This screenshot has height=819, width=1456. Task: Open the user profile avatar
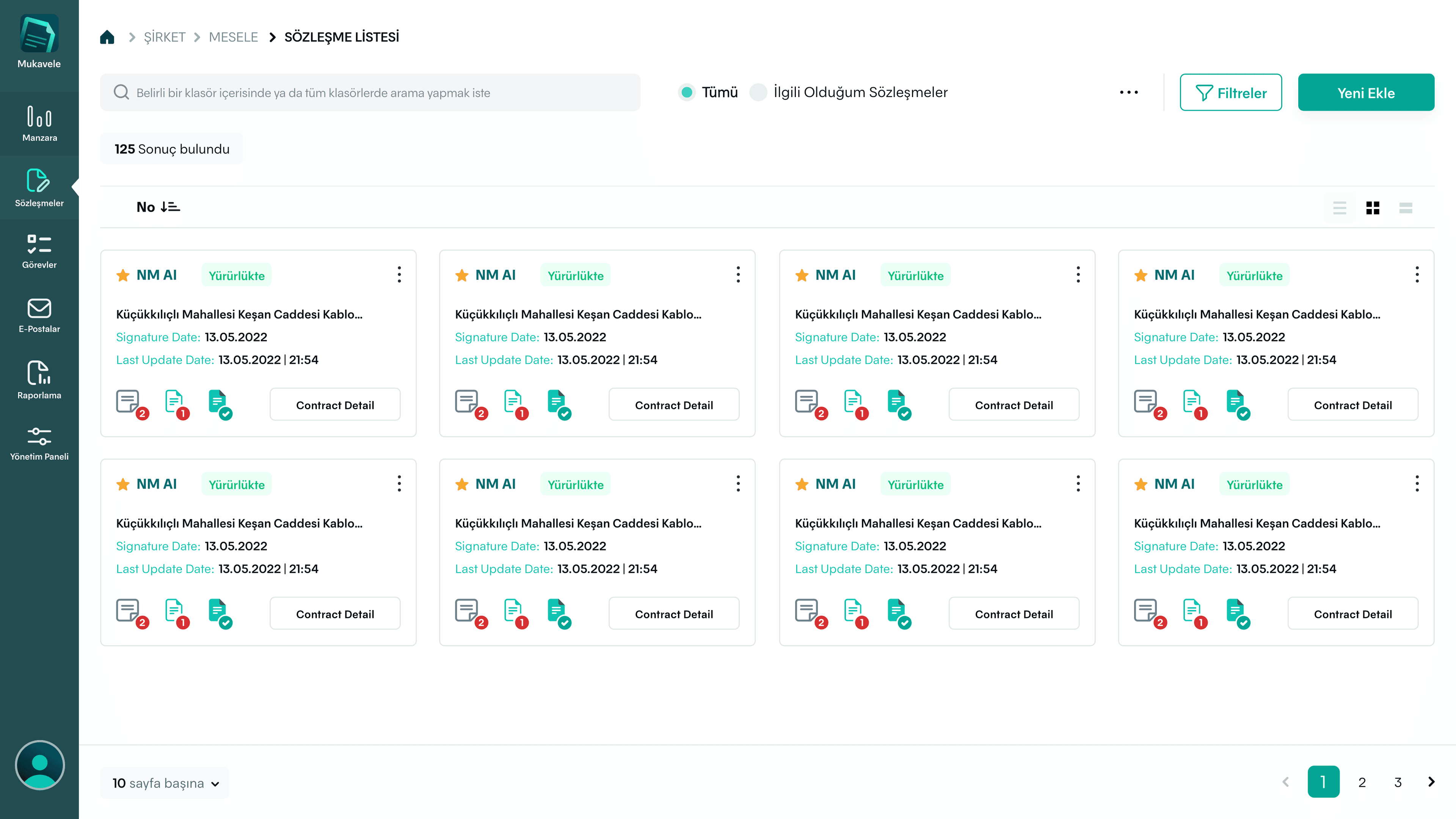coord(39,765)
